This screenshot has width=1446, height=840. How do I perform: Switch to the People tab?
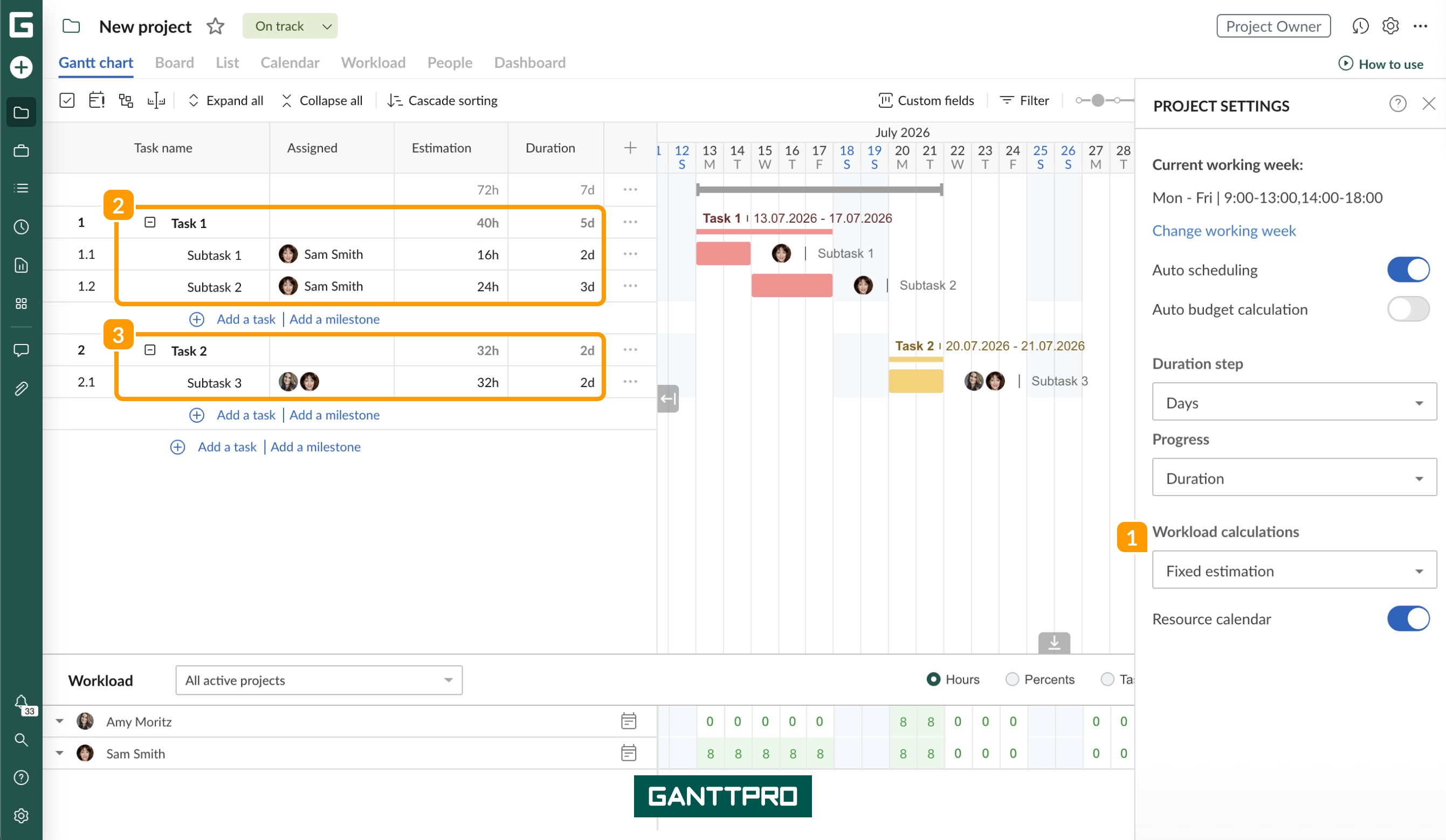pyautogui.click(x=450, y=63)
